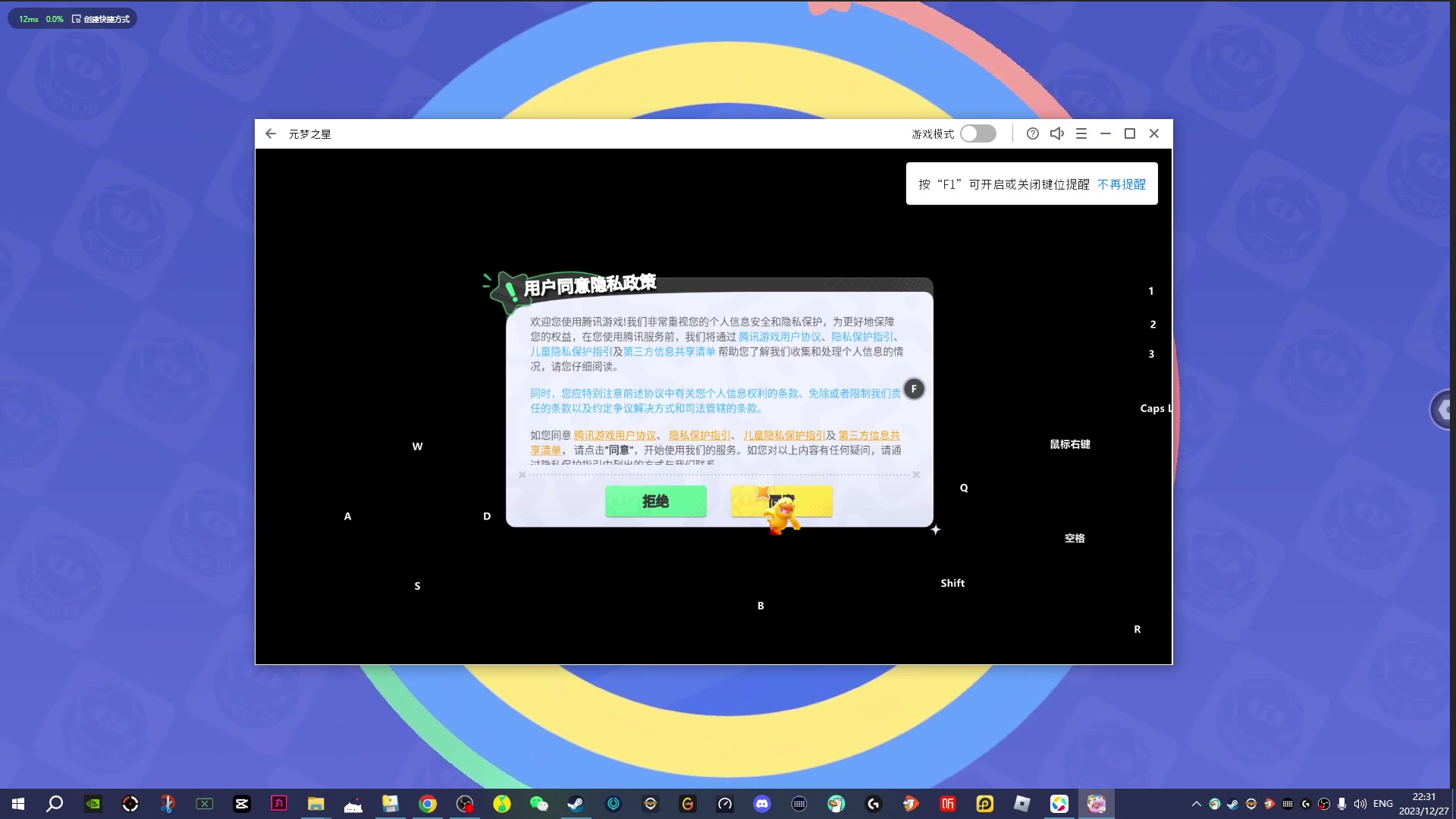
Task: Click the yellow 同意 agree button
Action: [x=782, y=501]
